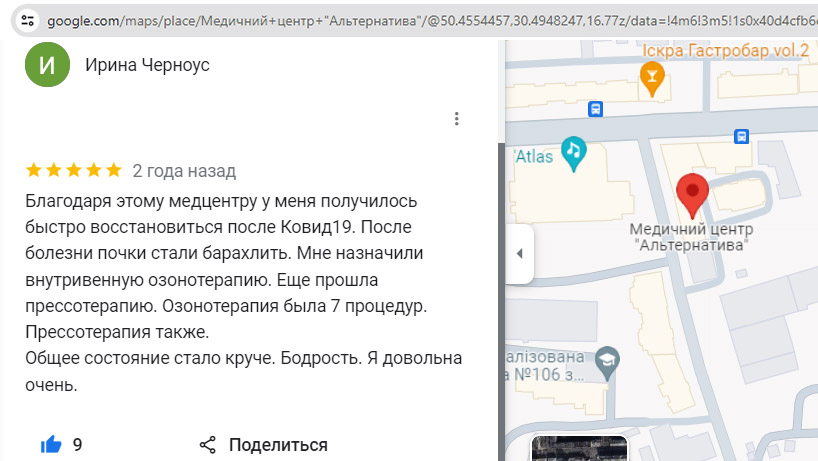This screenshot has width=818, height=461.
Task: Open the thumbnail at bottom of map
Action: (578, 449)
